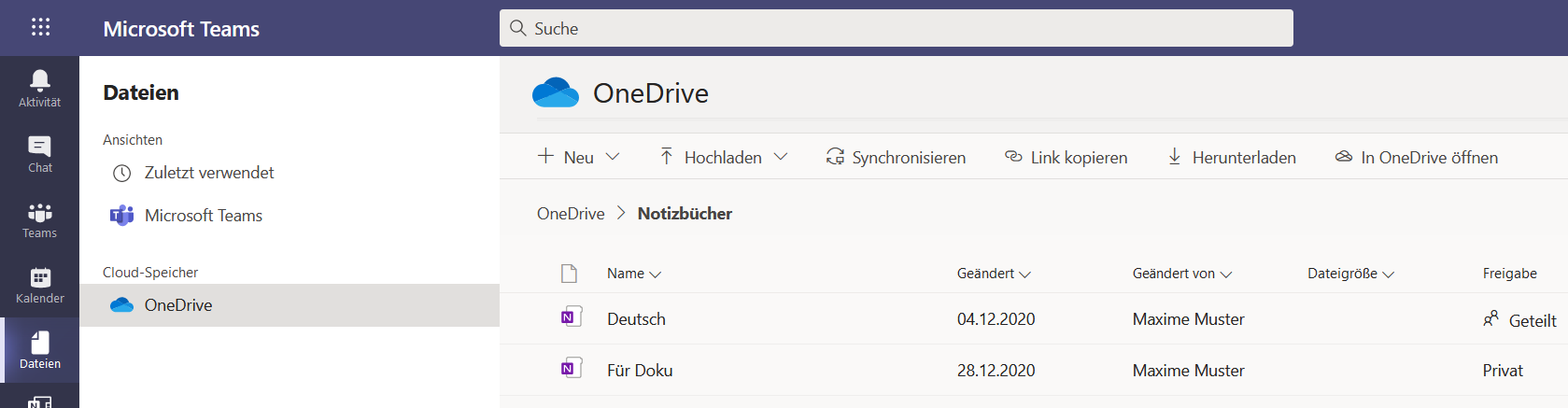Click Herunterladen button label
Image resolution: width=1568 pixels, height=408 pixels.
tap(1244, 158)
